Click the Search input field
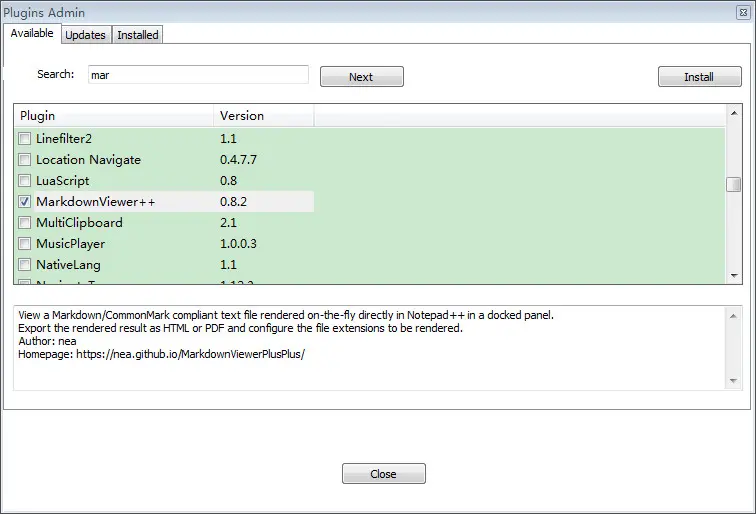 point(198,75)
